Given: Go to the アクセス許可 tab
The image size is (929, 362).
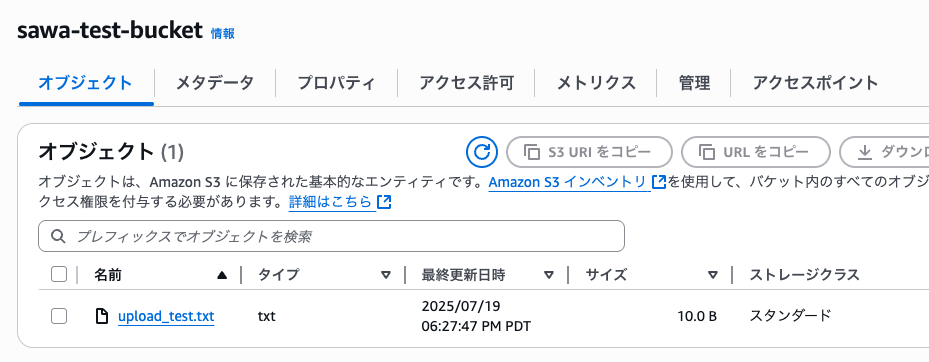Looking at the screenshot, I should (x=466, y=83).
